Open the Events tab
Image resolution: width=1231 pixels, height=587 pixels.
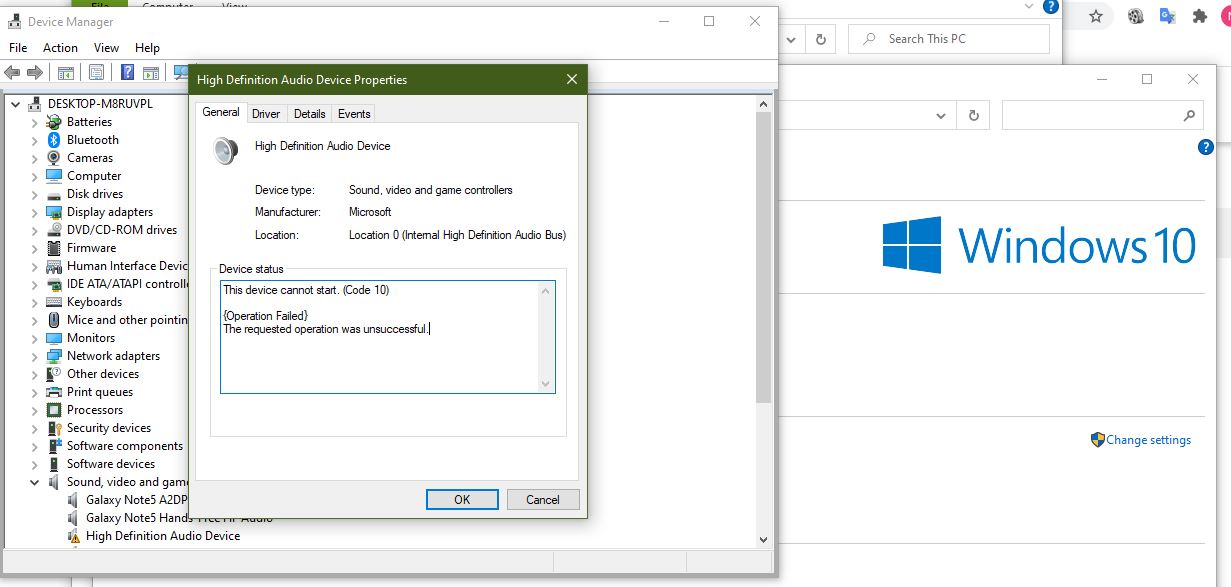[x=354, y=114]
